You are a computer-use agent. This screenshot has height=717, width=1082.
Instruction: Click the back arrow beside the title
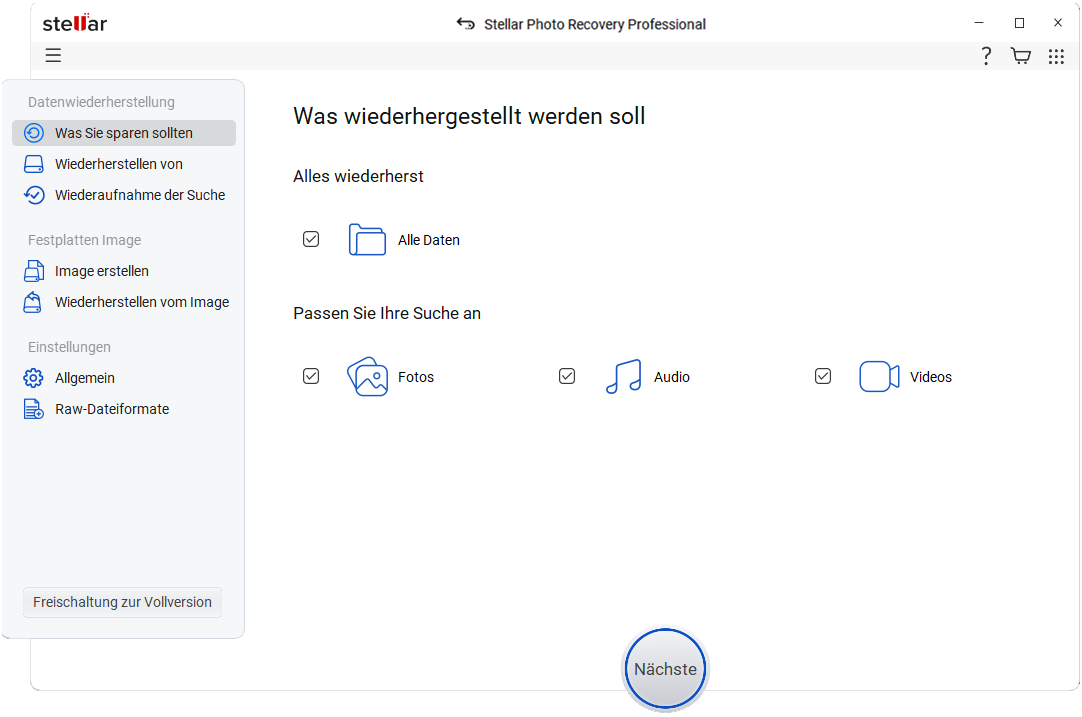point(466,23)
